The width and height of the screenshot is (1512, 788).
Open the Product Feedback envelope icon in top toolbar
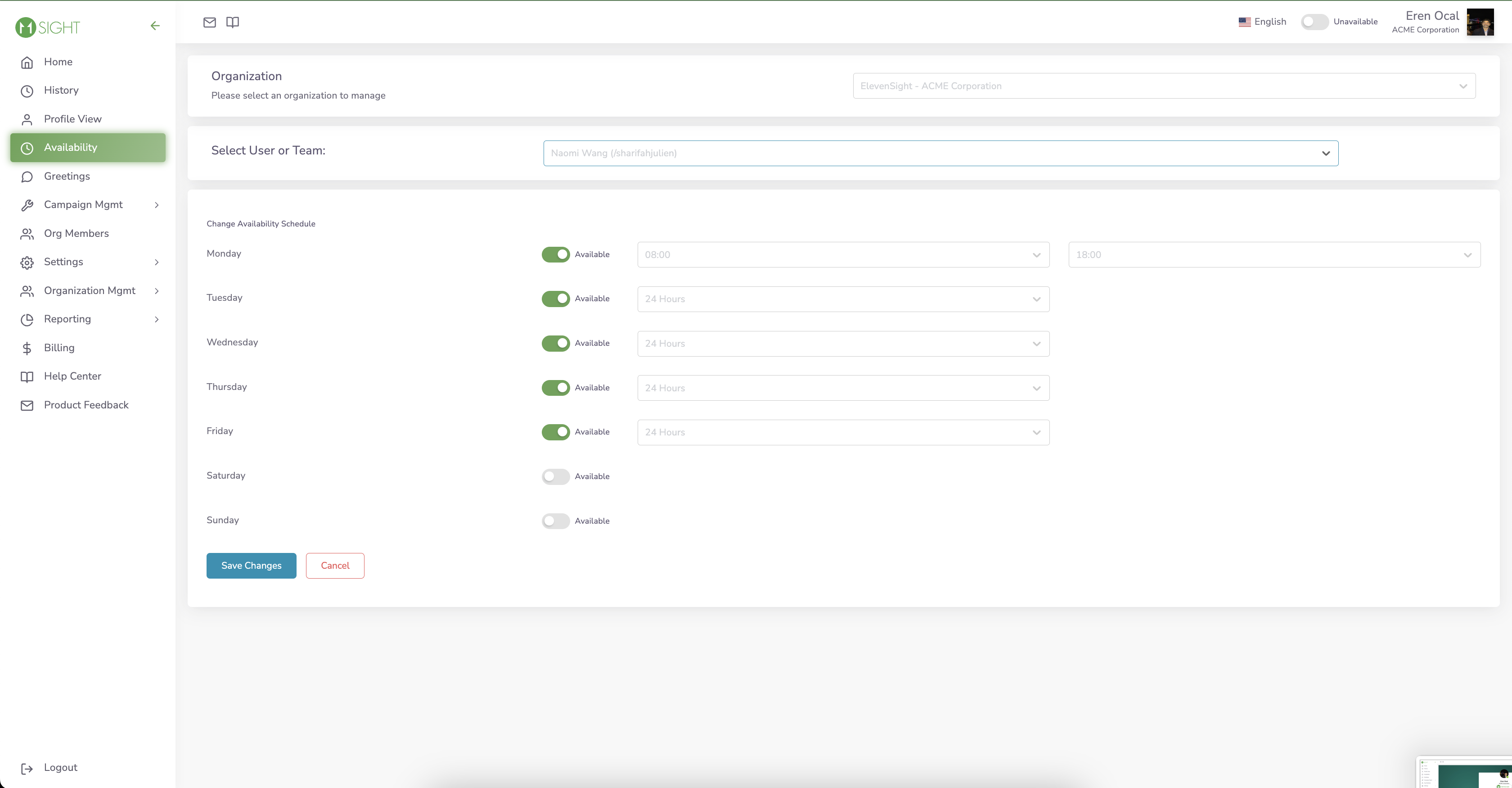coord(210,22)
